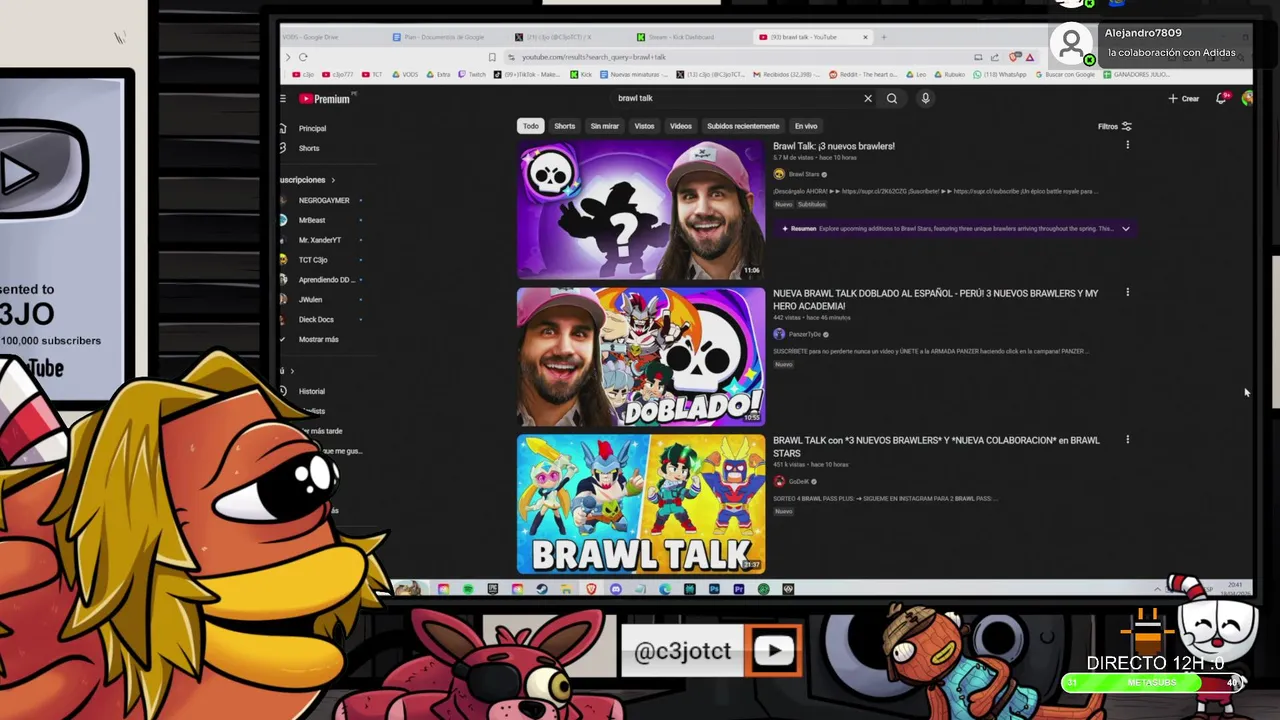Open the WhatsApp bookmark

1000,74
